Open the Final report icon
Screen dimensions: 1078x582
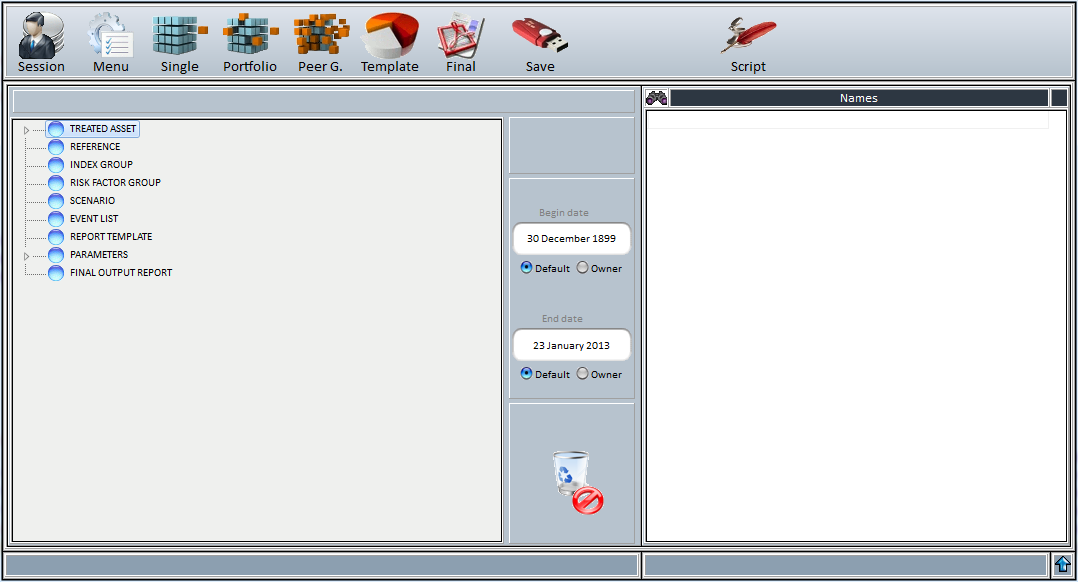(x=461, y=36)
